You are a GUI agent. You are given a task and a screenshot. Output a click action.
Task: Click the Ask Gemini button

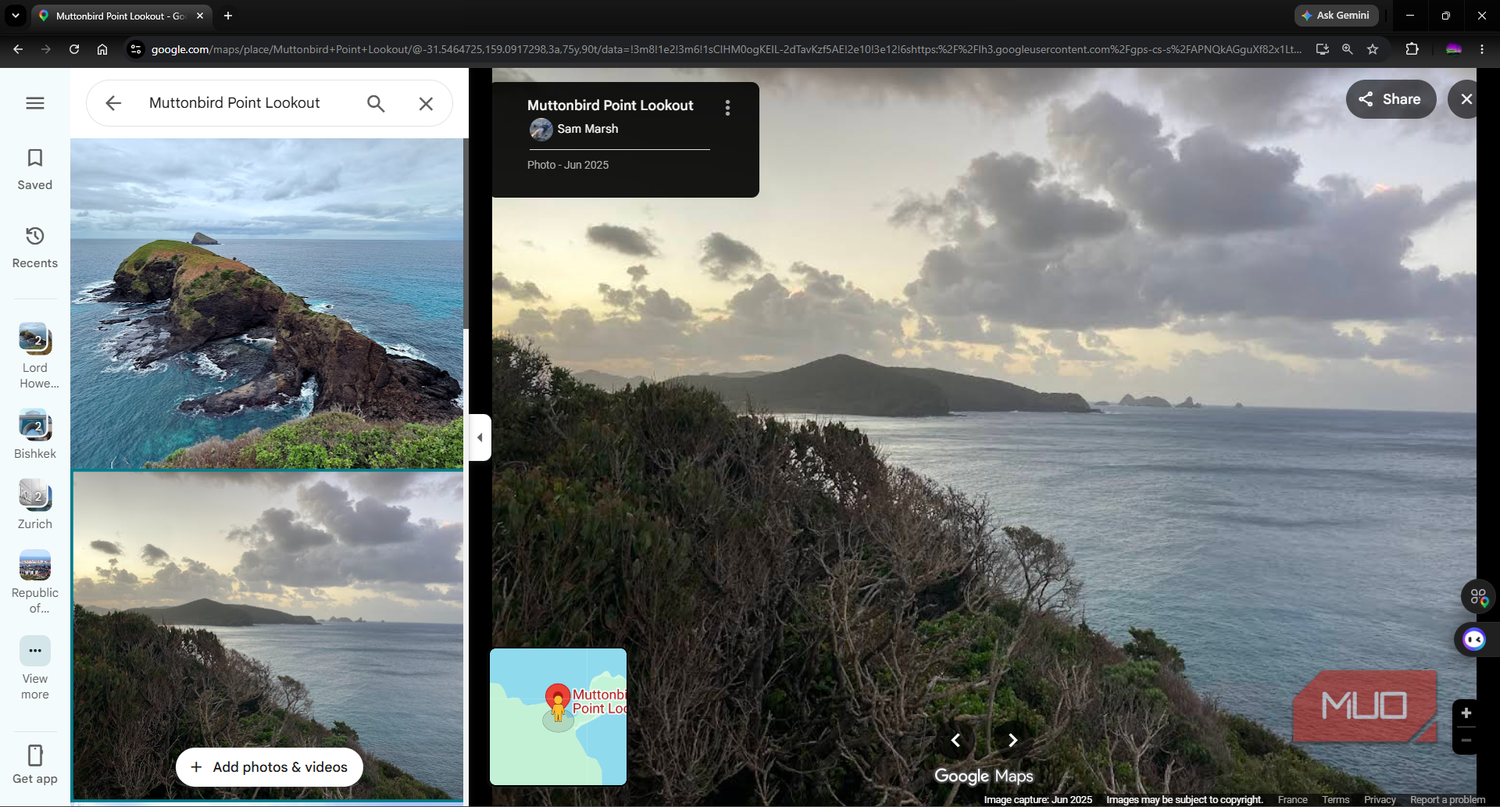pyautogui.click(x=1337, y=16)
